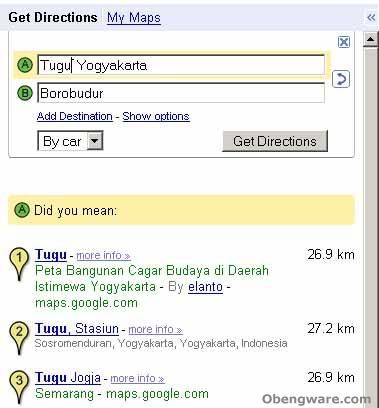The width and height of the screenshot is (379, 408).
Task: Open the By car travel mode dropdown
Action: coord(70,141)
